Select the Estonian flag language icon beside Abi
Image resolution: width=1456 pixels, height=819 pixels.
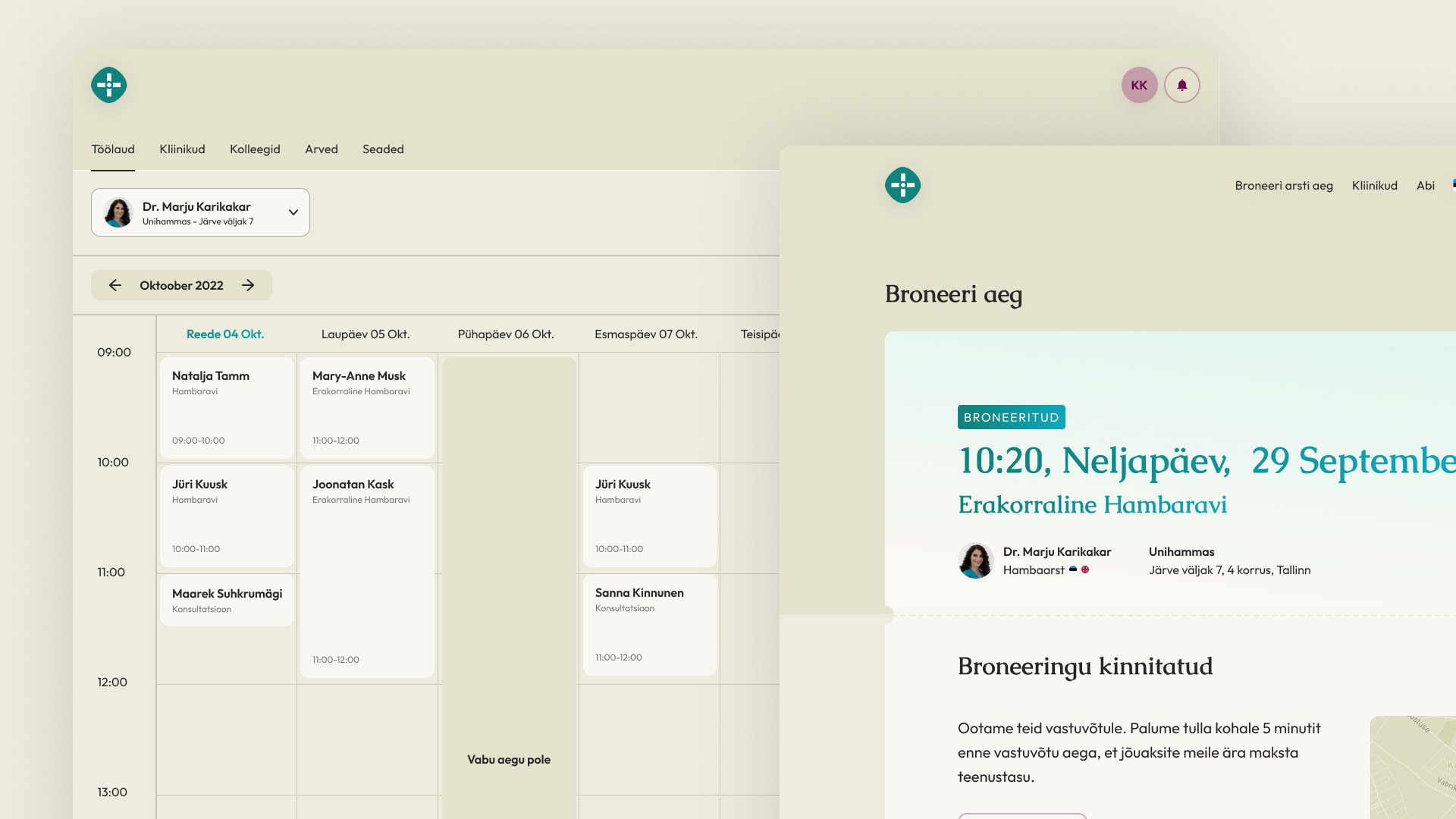click(x=1453, y=184)
